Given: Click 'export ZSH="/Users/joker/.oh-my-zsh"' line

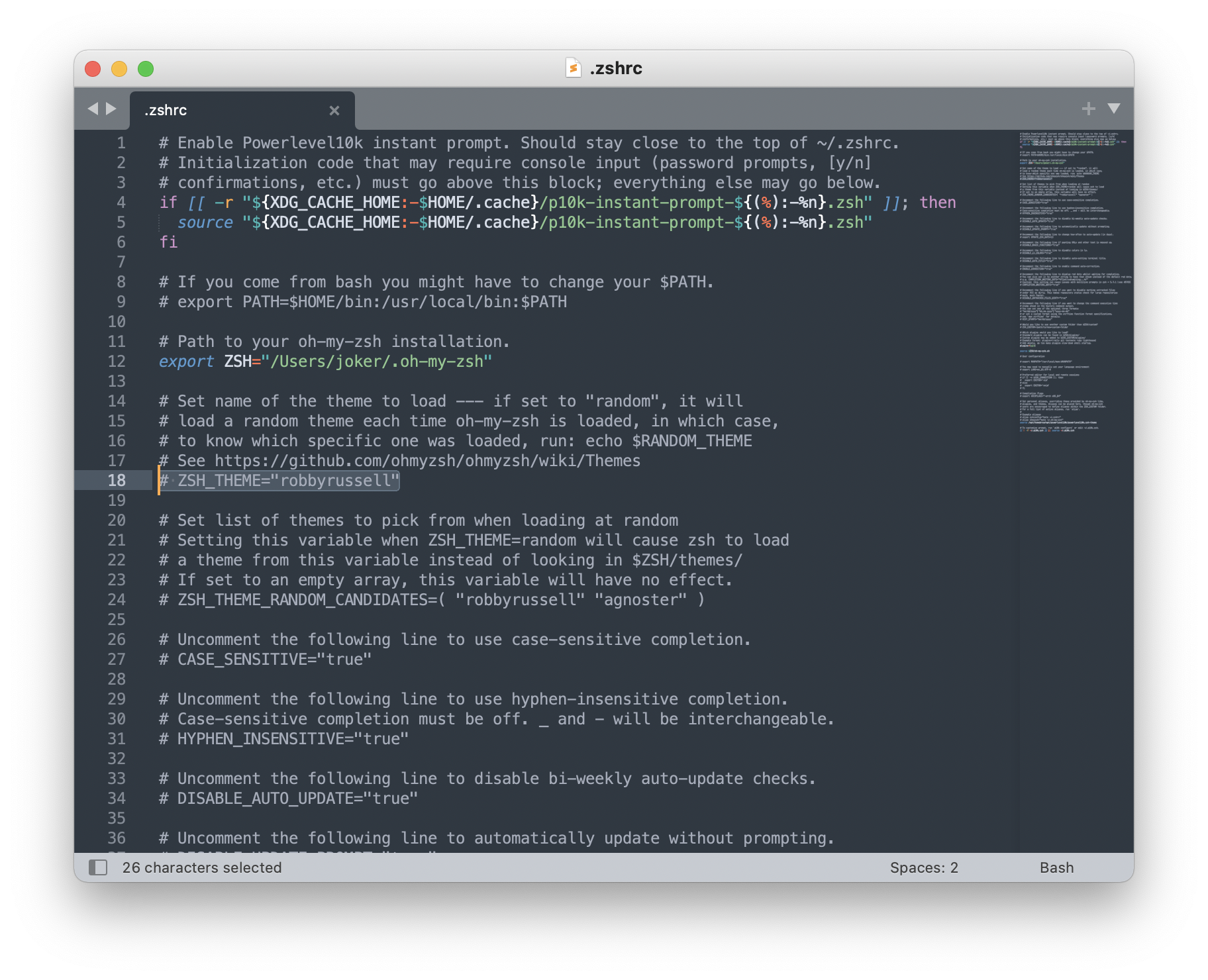Looking at the screenshot, I should coord(325,362).
